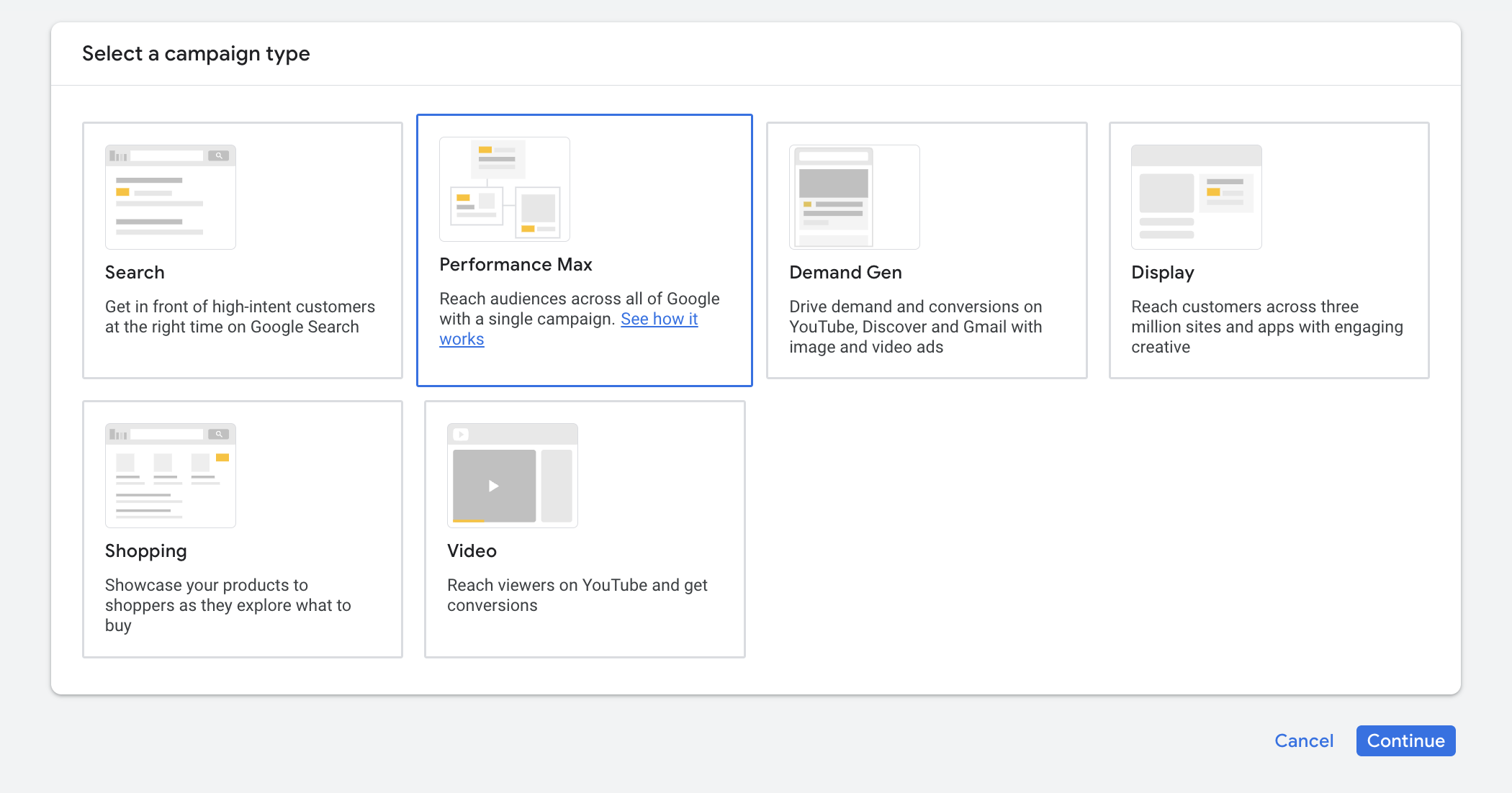Click 'Drive demand and conversions on YouTube' description
Screen dimensions: 1512x793
pyautogui.click(x=915, y=327)
